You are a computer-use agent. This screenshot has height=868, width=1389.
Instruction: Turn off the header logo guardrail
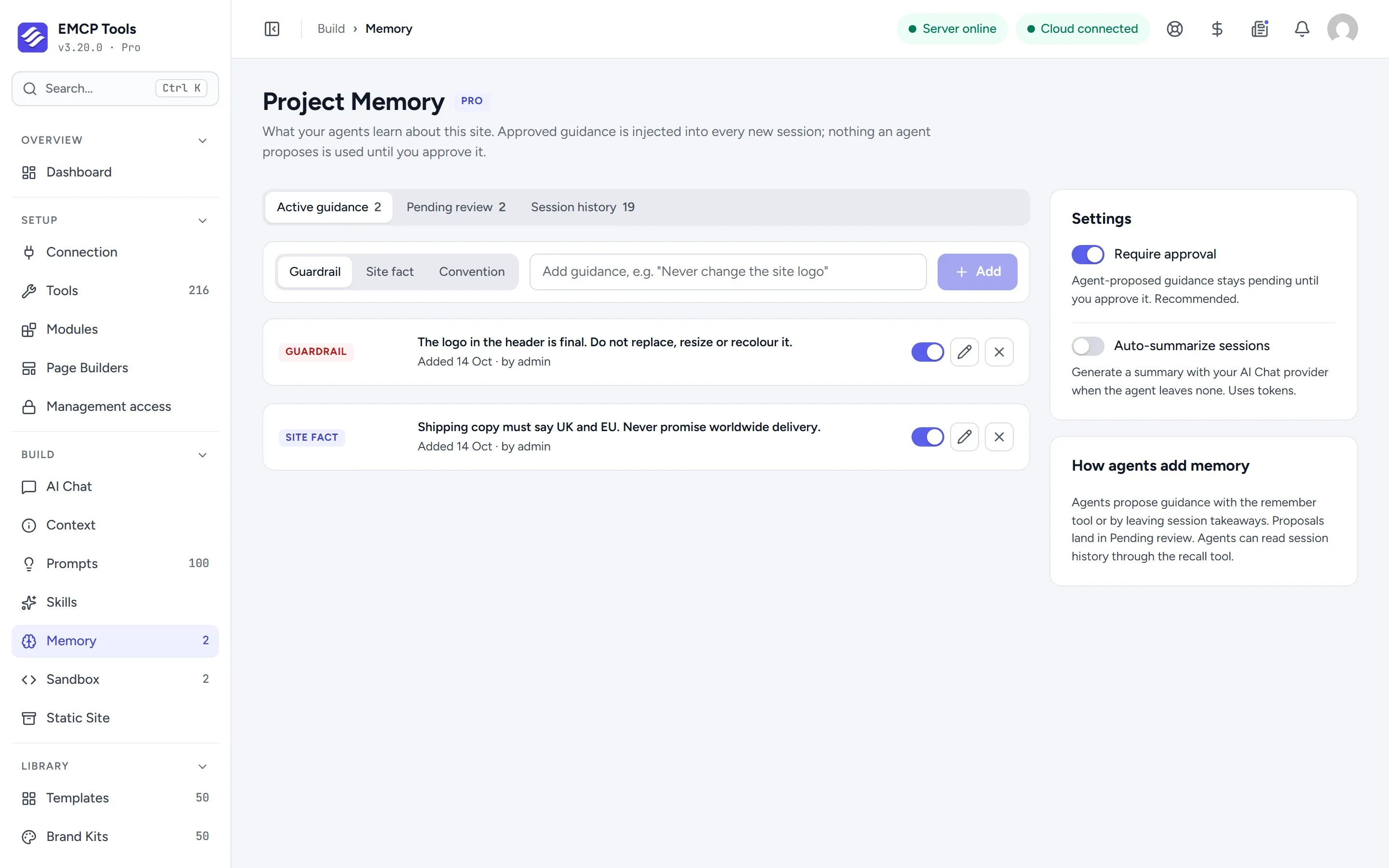927,352
